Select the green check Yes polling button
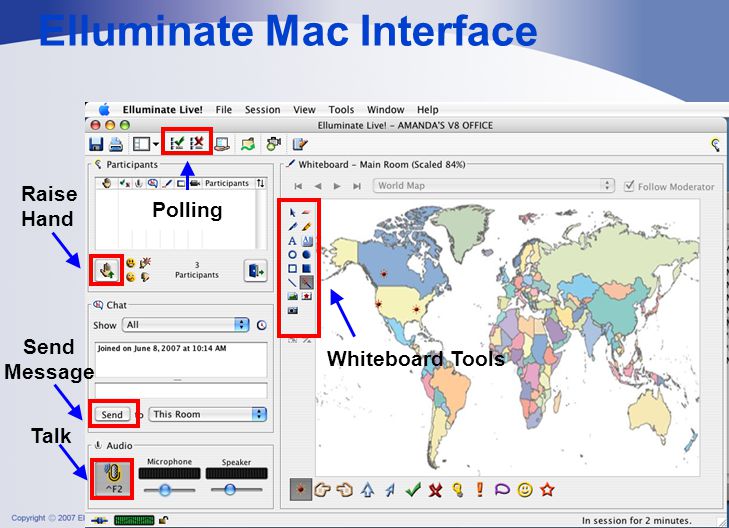Image resolution: width=729 pixels, height=528 pixels. click(x=177, y=143)
